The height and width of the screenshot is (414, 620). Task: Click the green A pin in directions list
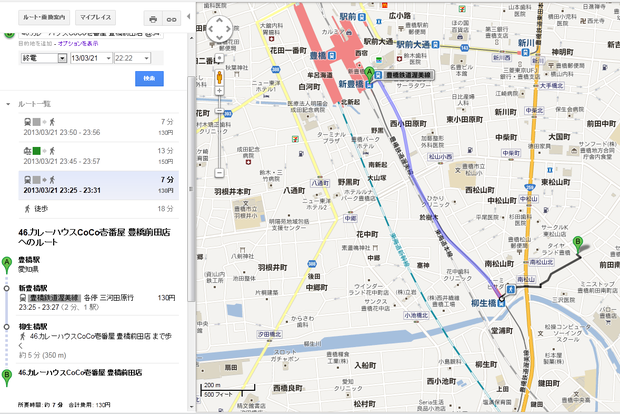(7, 265)
